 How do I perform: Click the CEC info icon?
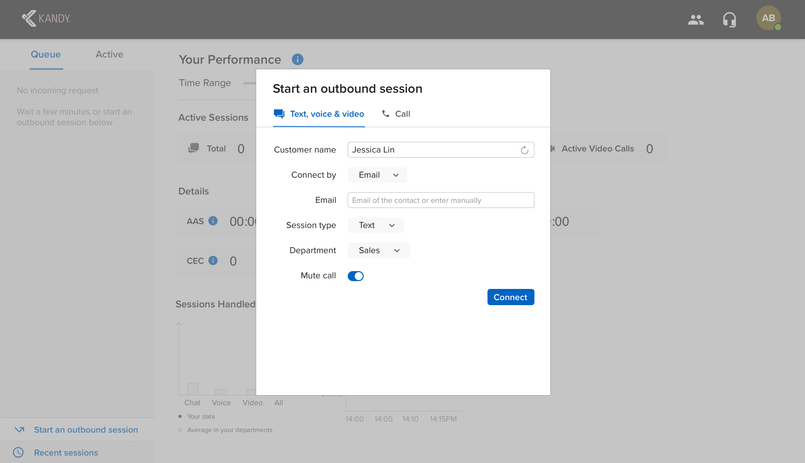[x=213, y=260]
